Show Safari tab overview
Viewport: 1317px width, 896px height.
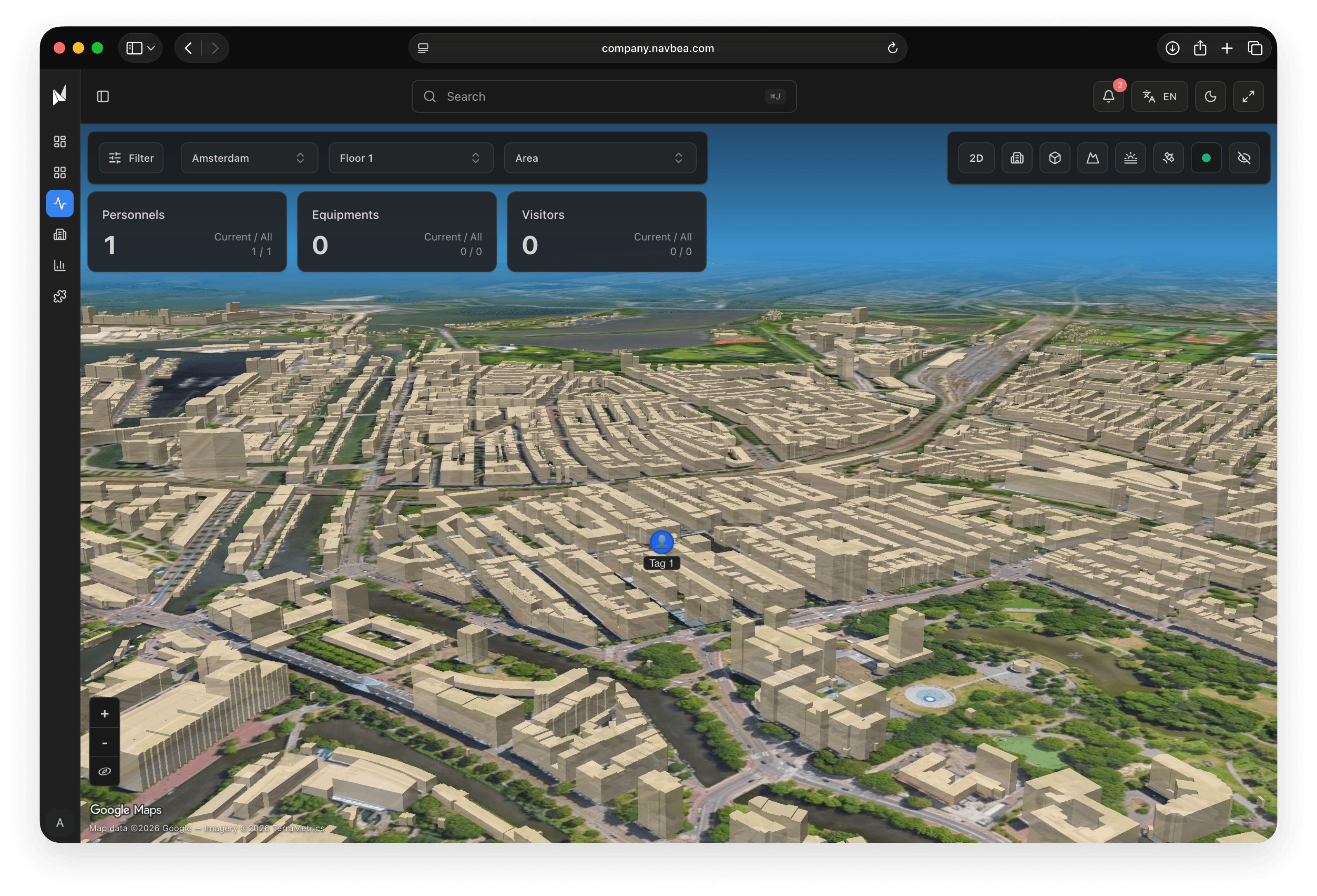pyautogui.click(x=1255, y=48)
